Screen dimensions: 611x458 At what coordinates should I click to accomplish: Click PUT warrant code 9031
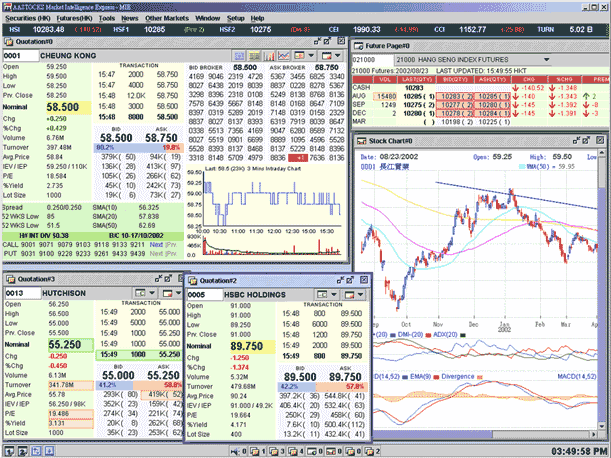pos(28,254)
